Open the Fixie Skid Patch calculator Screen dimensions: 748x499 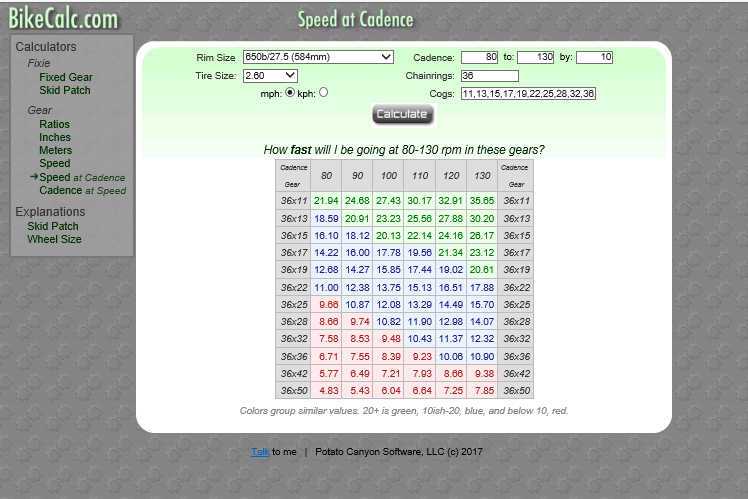point(65,90)
